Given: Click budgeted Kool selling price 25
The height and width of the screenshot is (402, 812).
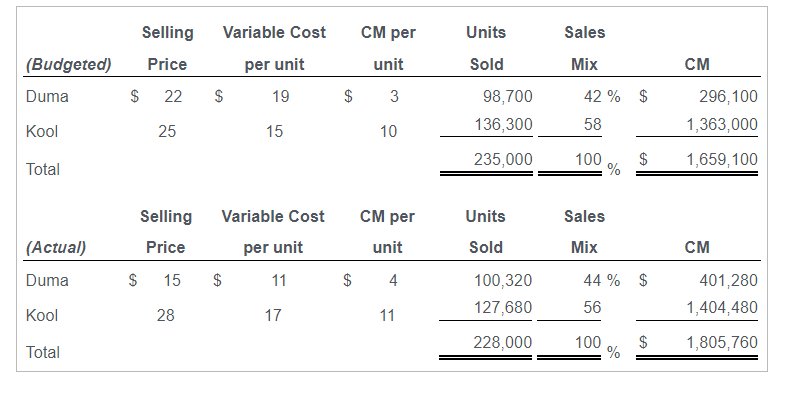Looking at the screenshot, I should click(x=167, y=132).
